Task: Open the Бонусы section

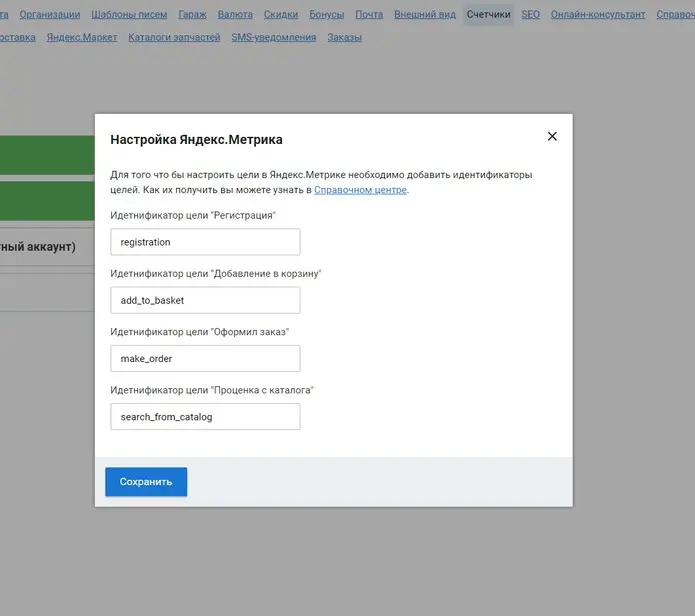Action: [327, 15]
